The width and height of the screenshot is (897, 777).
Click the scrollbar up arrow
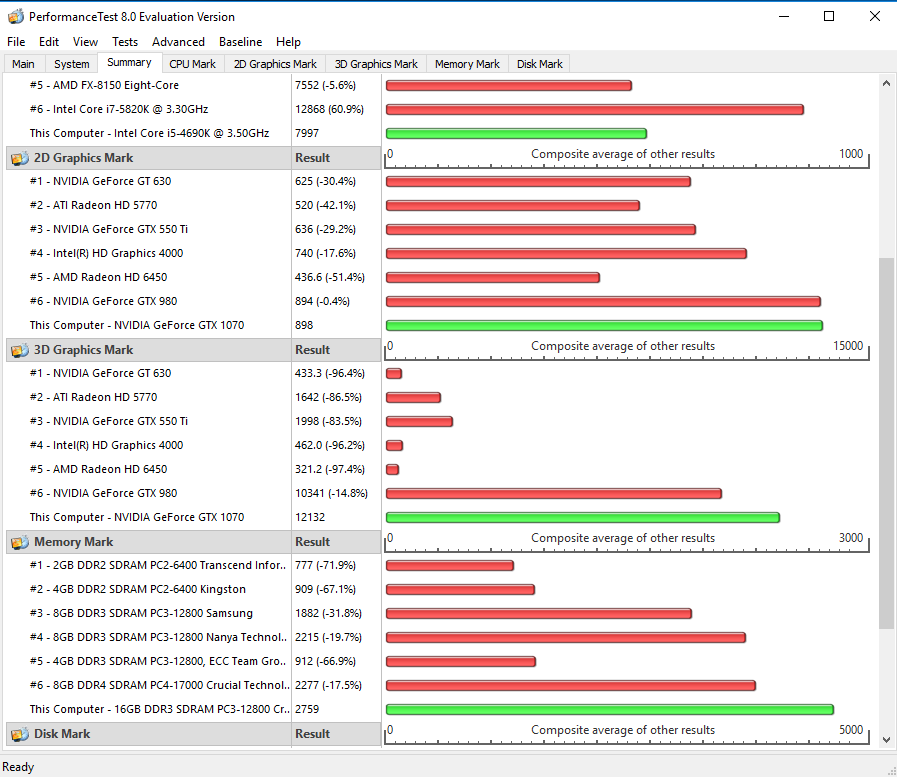(x=886, y=84)
